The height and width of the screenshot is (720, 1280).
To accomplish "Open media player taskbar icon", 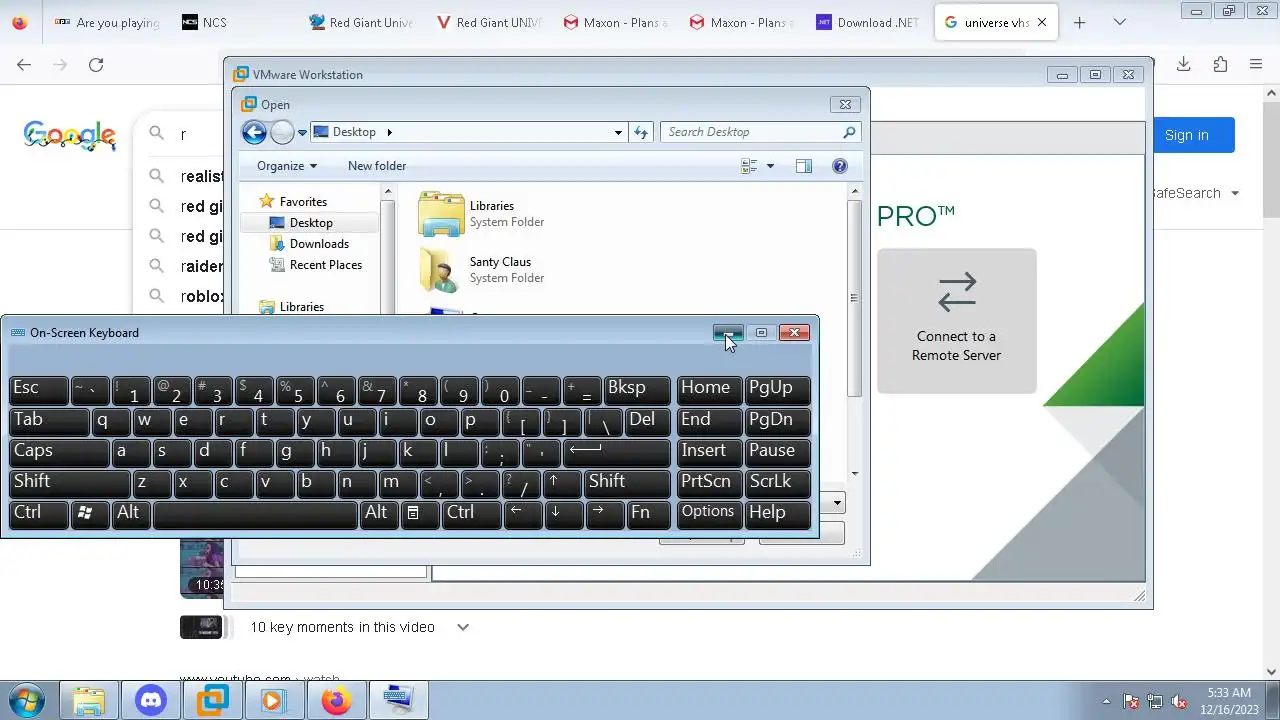I will 274,700.
